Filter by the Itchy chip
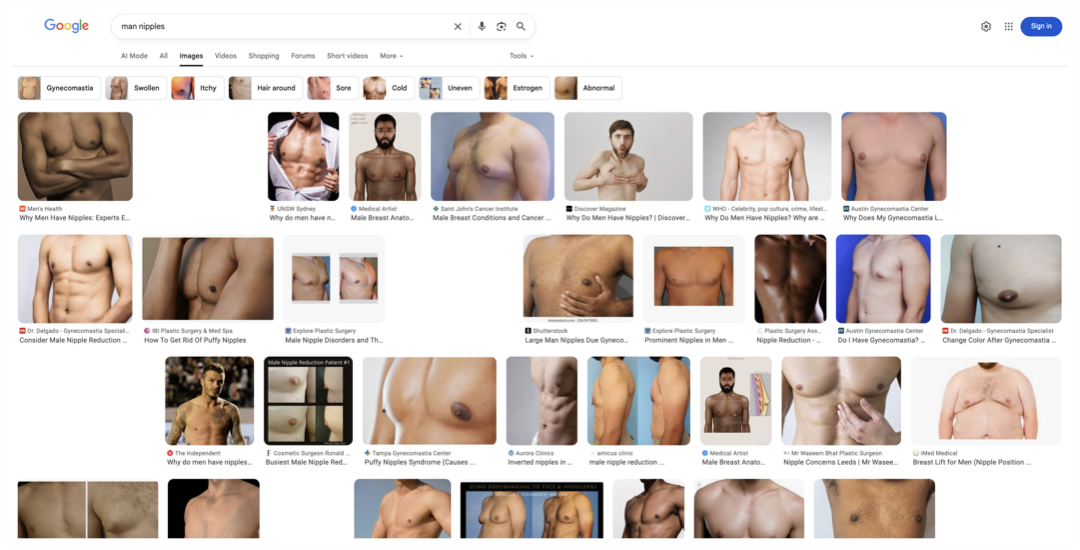The width and height of the screenshot is (1080, 550). tap(198, 88)
